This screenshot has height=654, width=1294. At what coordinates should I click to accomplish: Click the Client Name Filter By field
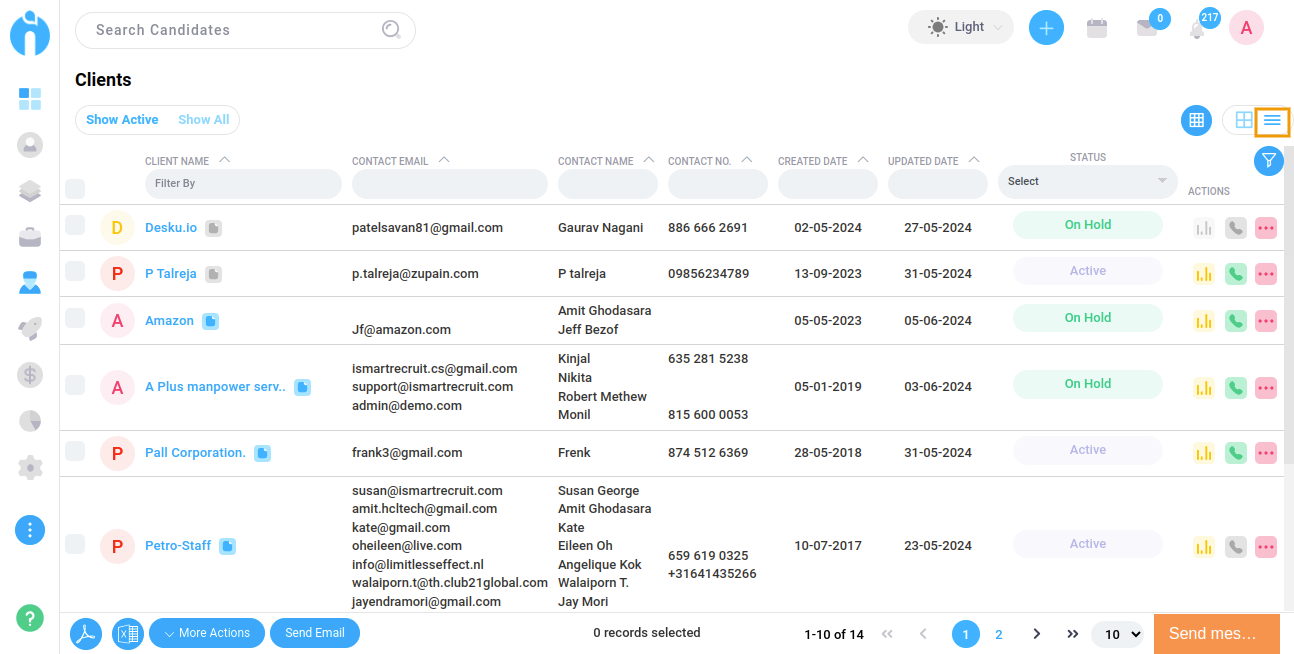point(243,184)
